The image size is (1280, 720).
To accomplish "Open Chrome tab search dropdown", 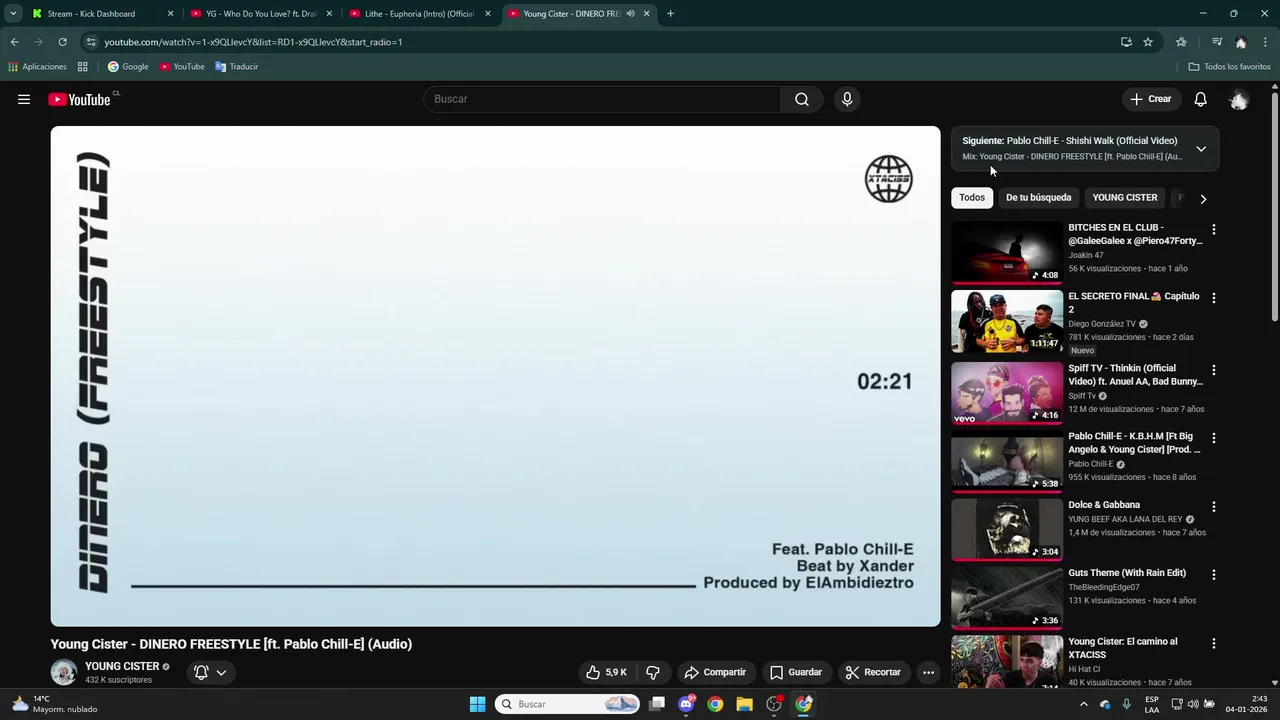I will (13, 14).
